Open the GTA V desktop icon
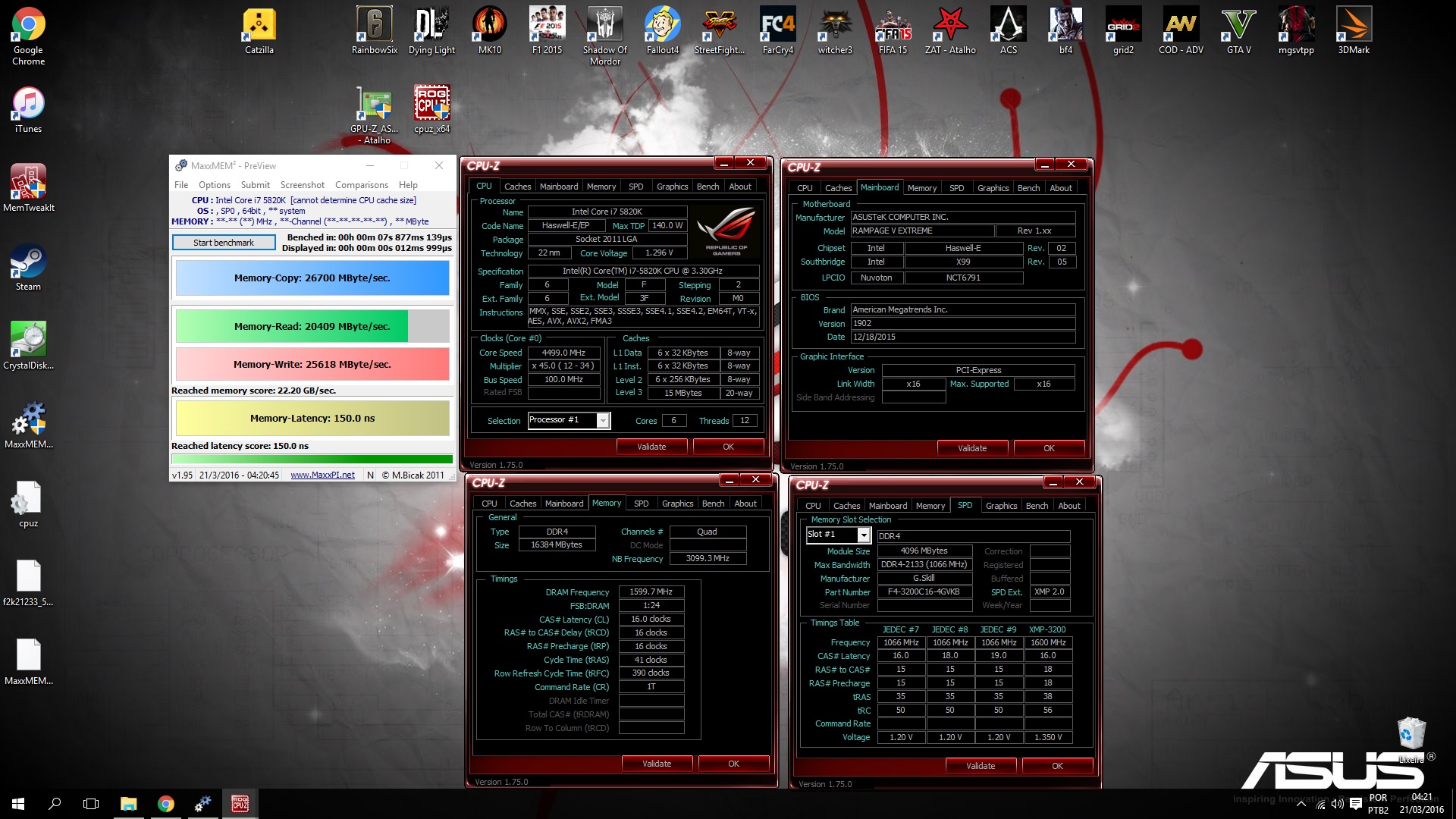The height and width of the screenshot is (819, 1456). click(1238, 31)
